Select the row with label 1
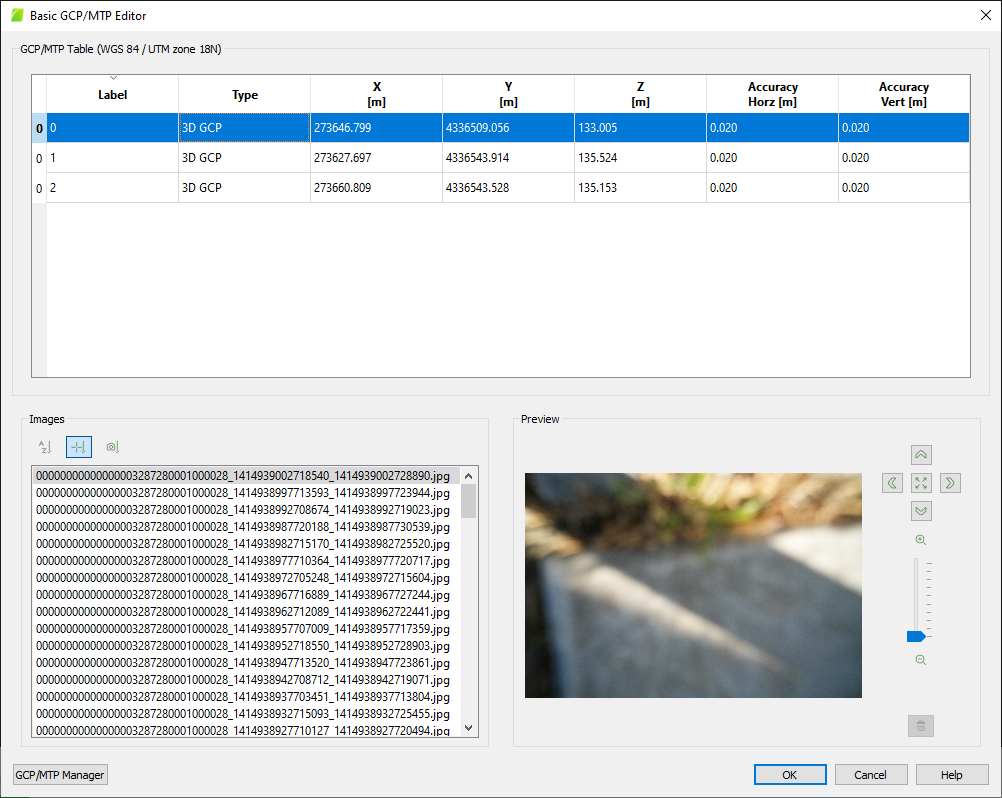 point(112,158)
